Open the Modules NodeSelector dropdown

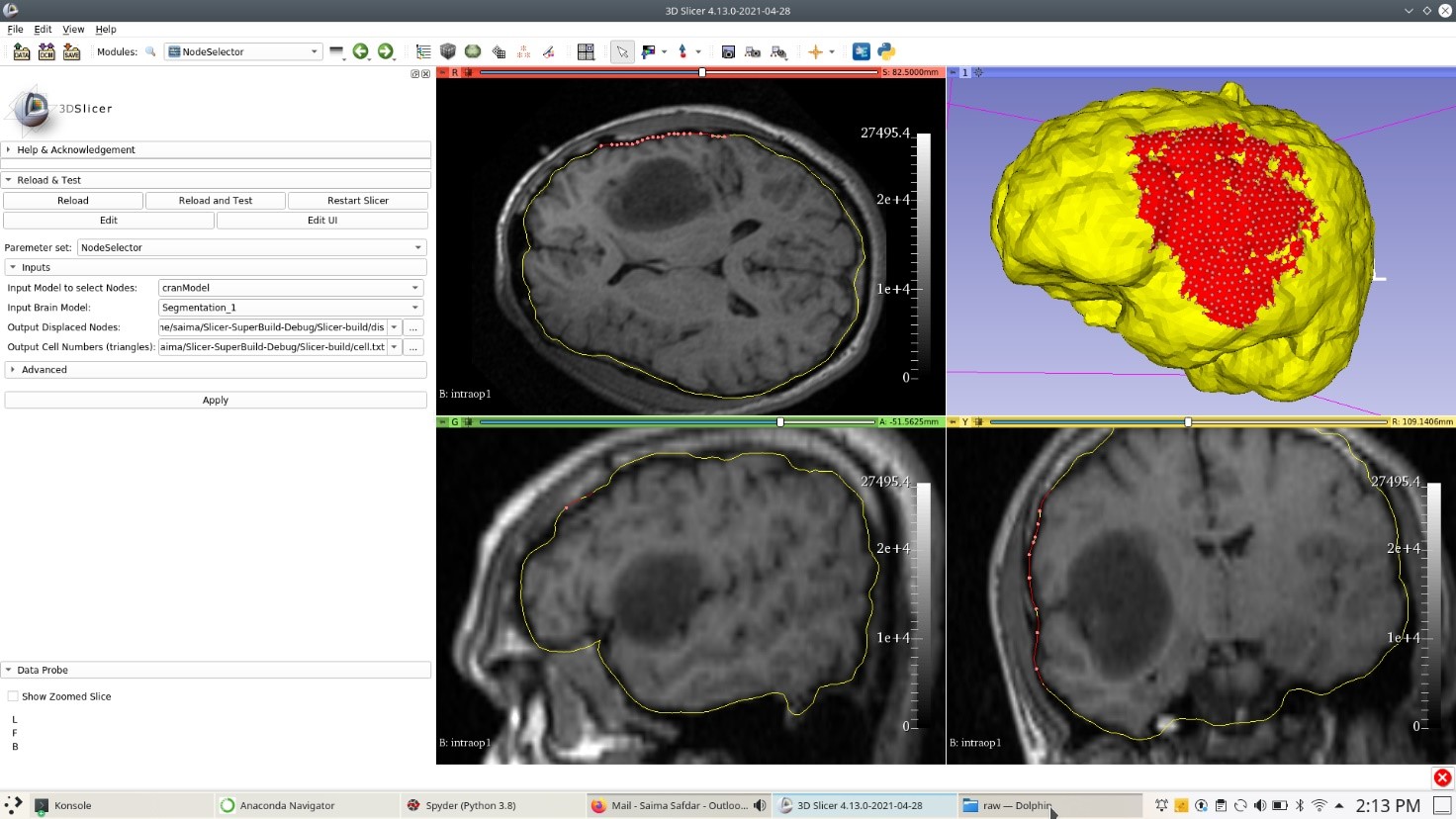click(x=243, y=51)
